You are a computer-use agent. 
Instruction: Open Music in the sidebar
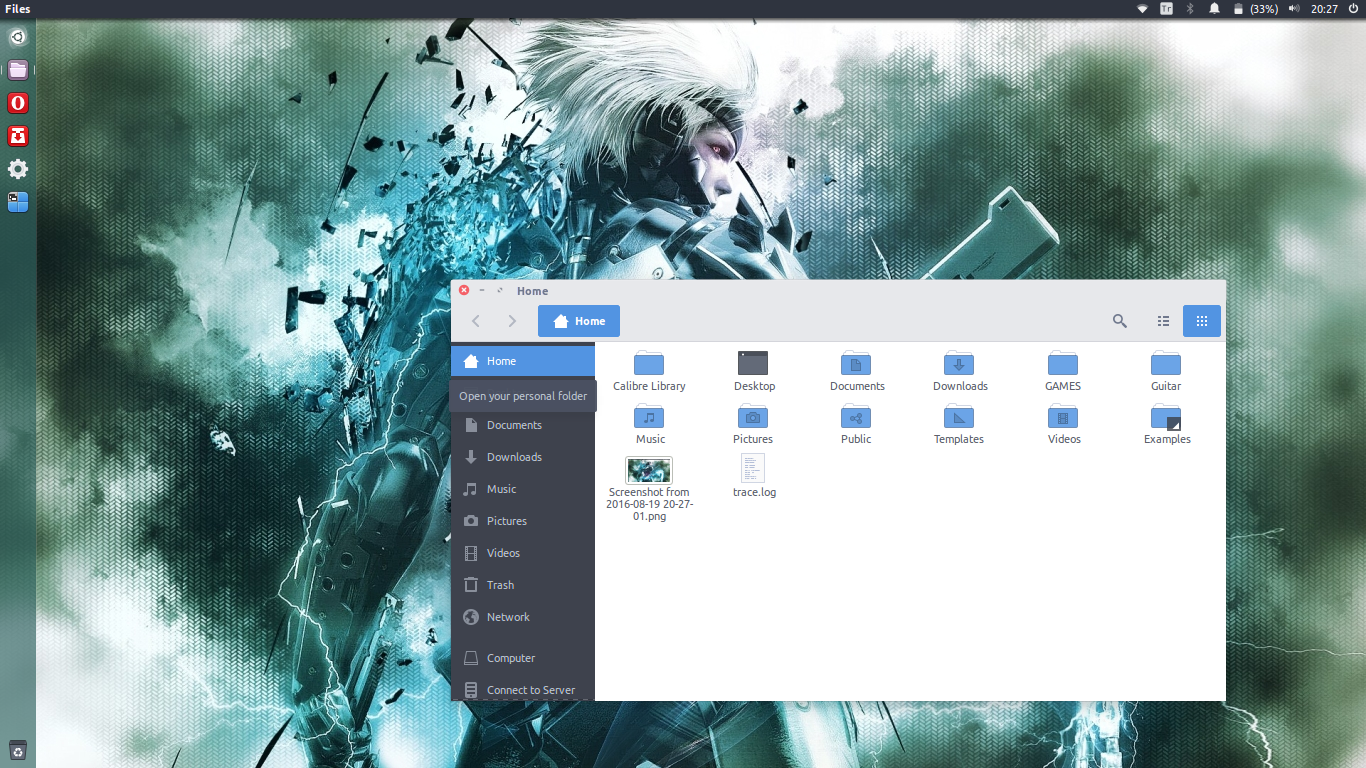(x=523, y=489)
